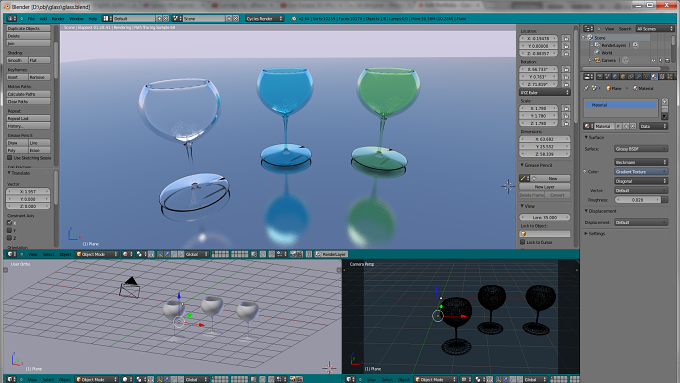Select Material slot in the material list
The width and height of the screenshot is (680, 383).
(621, 105)
